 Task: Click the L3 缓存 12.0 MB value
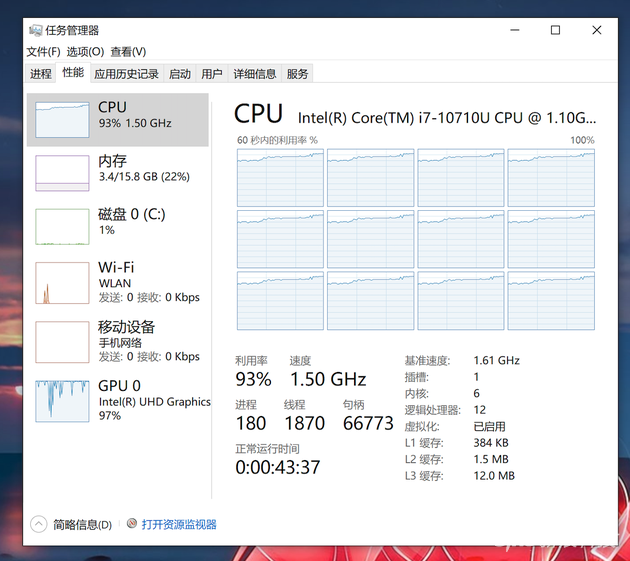point(494,476)
